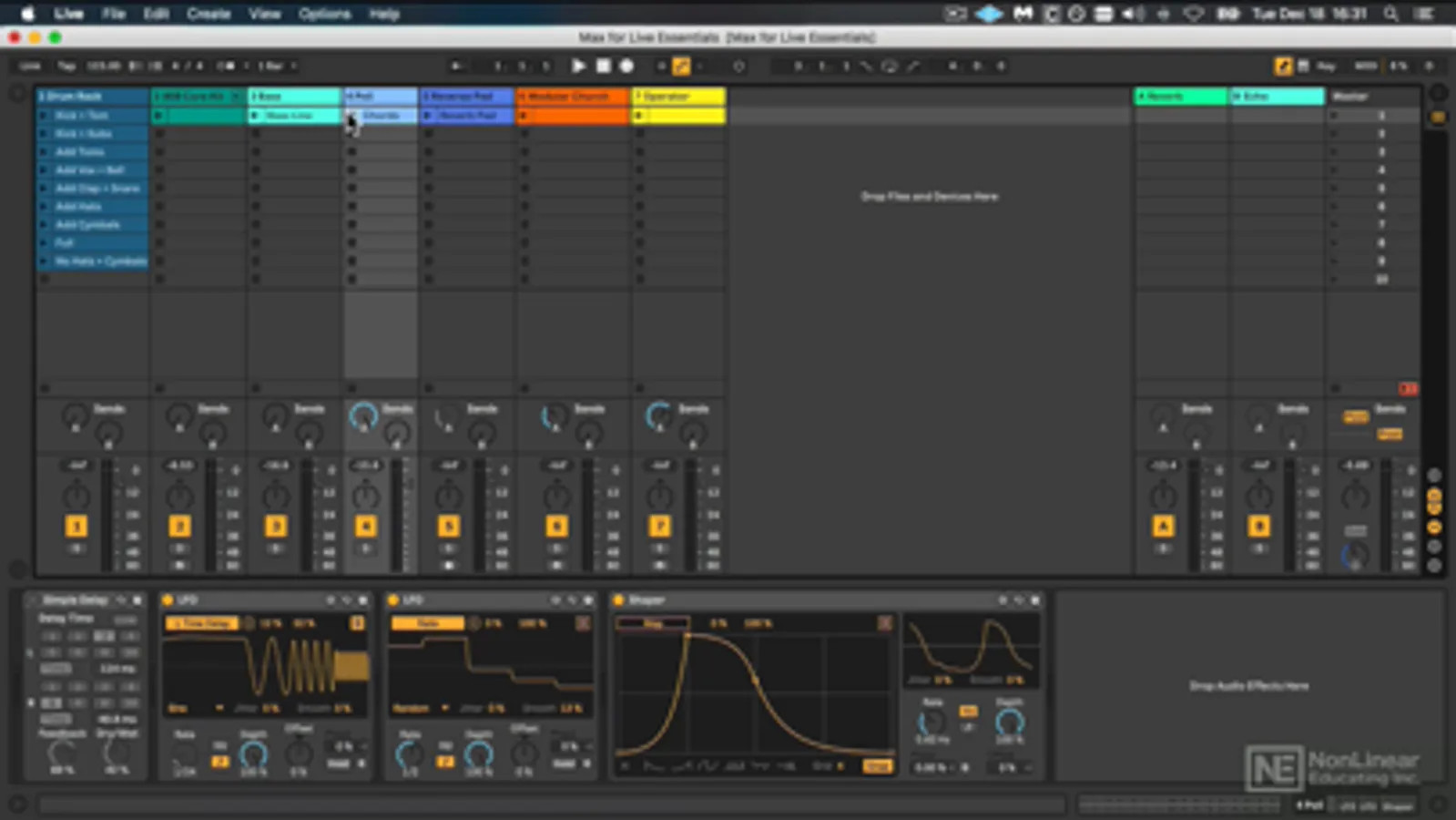Select the orange track header
The width and height of the screenshot is (1456, 820).
click(x=573, y=96)
